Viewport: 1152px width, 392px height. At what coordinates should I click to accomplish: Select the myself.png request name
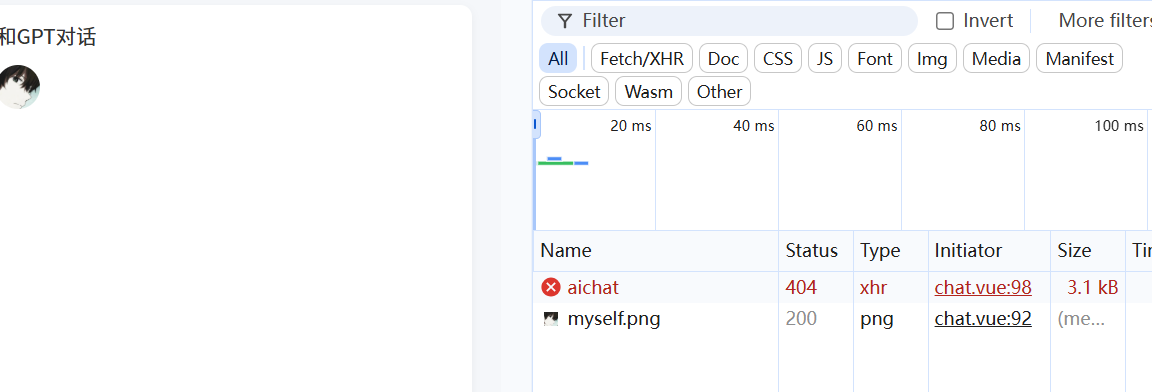(614, 319)
